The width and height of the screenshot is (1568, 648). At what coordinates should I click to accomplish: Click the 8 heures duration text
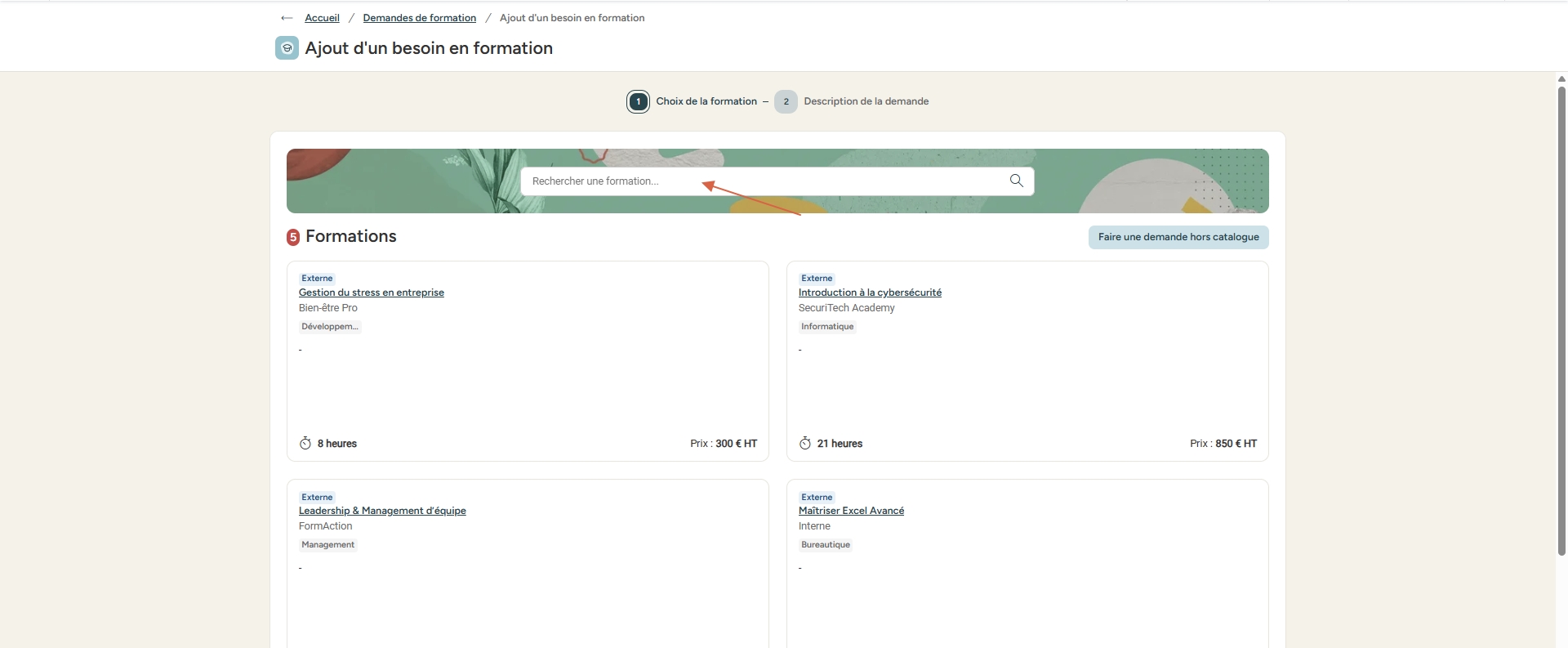click(337, 444)
